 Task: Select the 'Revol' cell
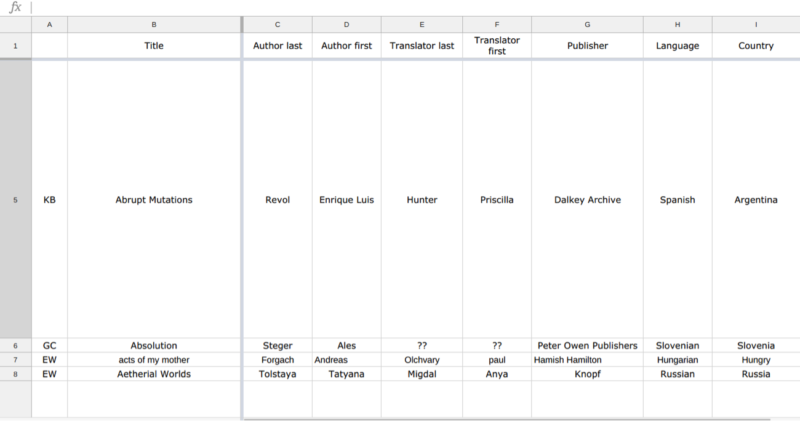(x=278, y=200)
